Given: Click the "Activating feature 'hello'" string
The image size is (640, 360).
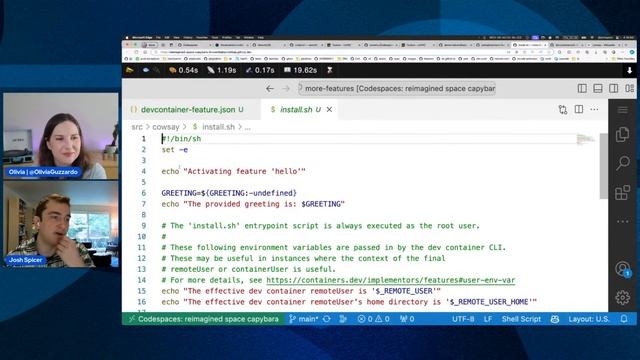Looking at the screenshot, I should point(244,171).
